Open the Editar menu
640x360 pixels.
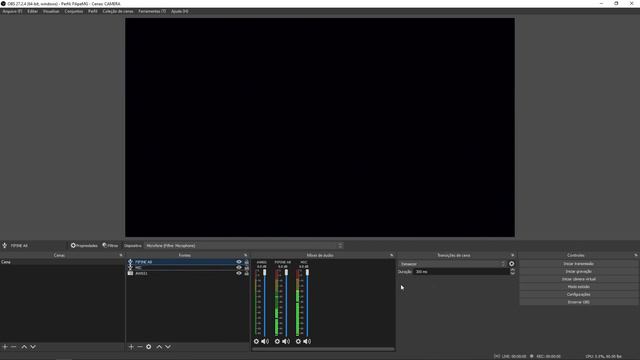pos(33,11)
